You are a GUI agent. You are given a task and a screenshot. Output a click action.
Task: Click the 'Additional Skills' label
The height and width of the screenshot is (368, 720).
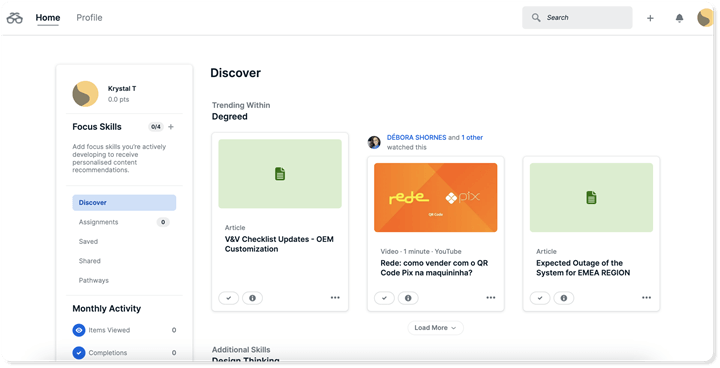(241, 350)
